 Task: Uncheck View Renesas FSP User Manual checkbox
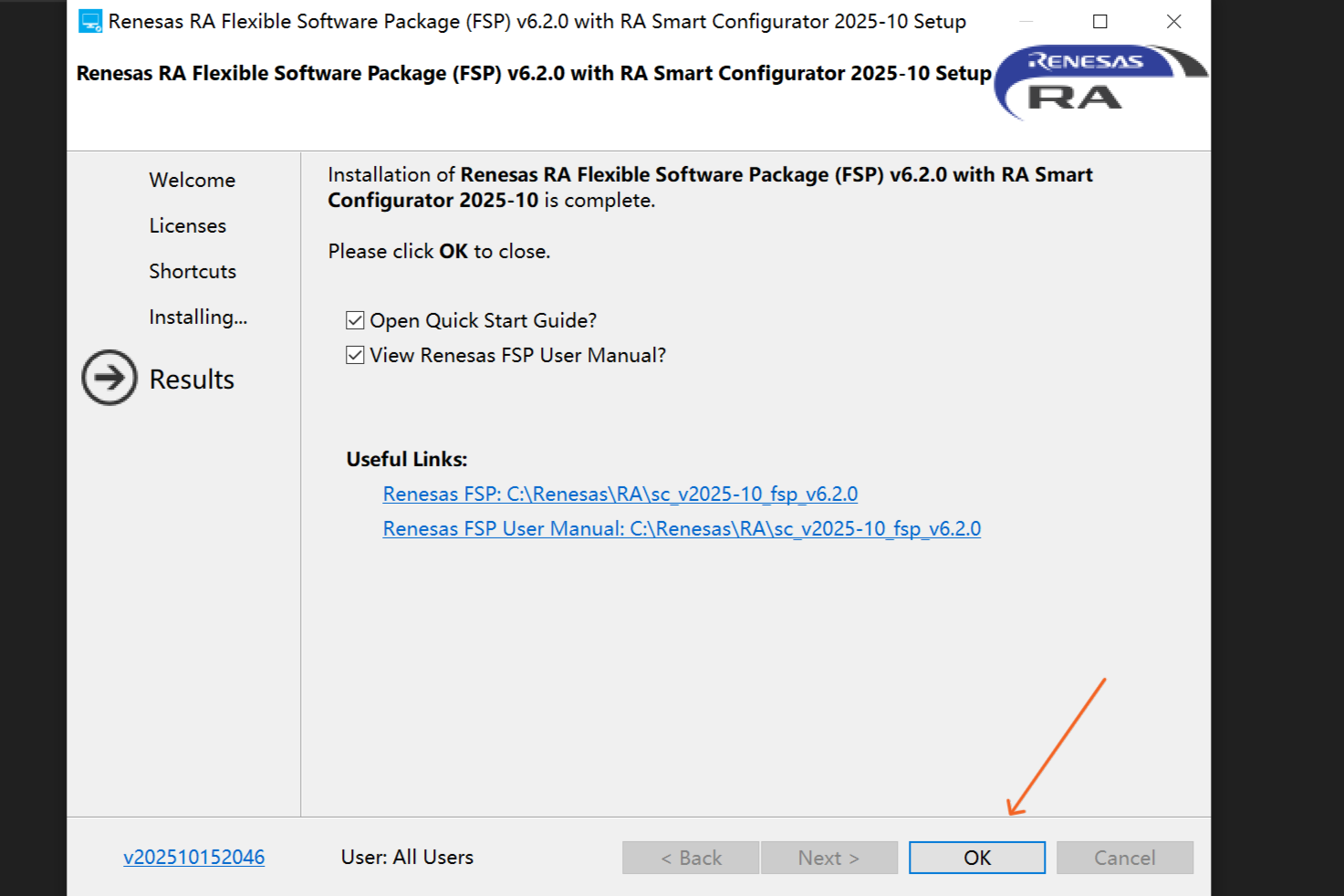coord(355,355)
